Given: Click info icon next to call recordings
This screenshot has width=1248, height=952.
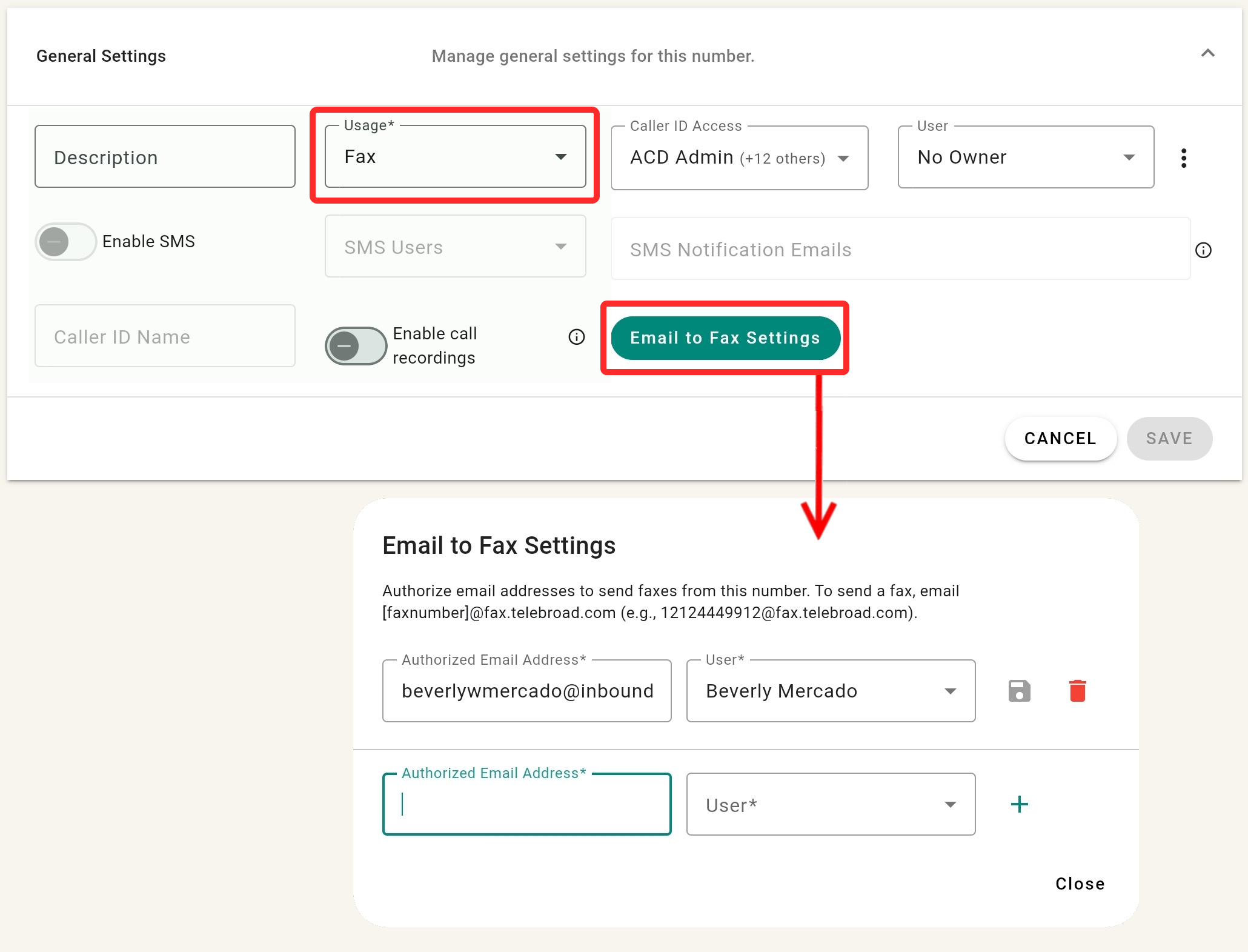Looking at the screenshot, I should click(576, 337).
